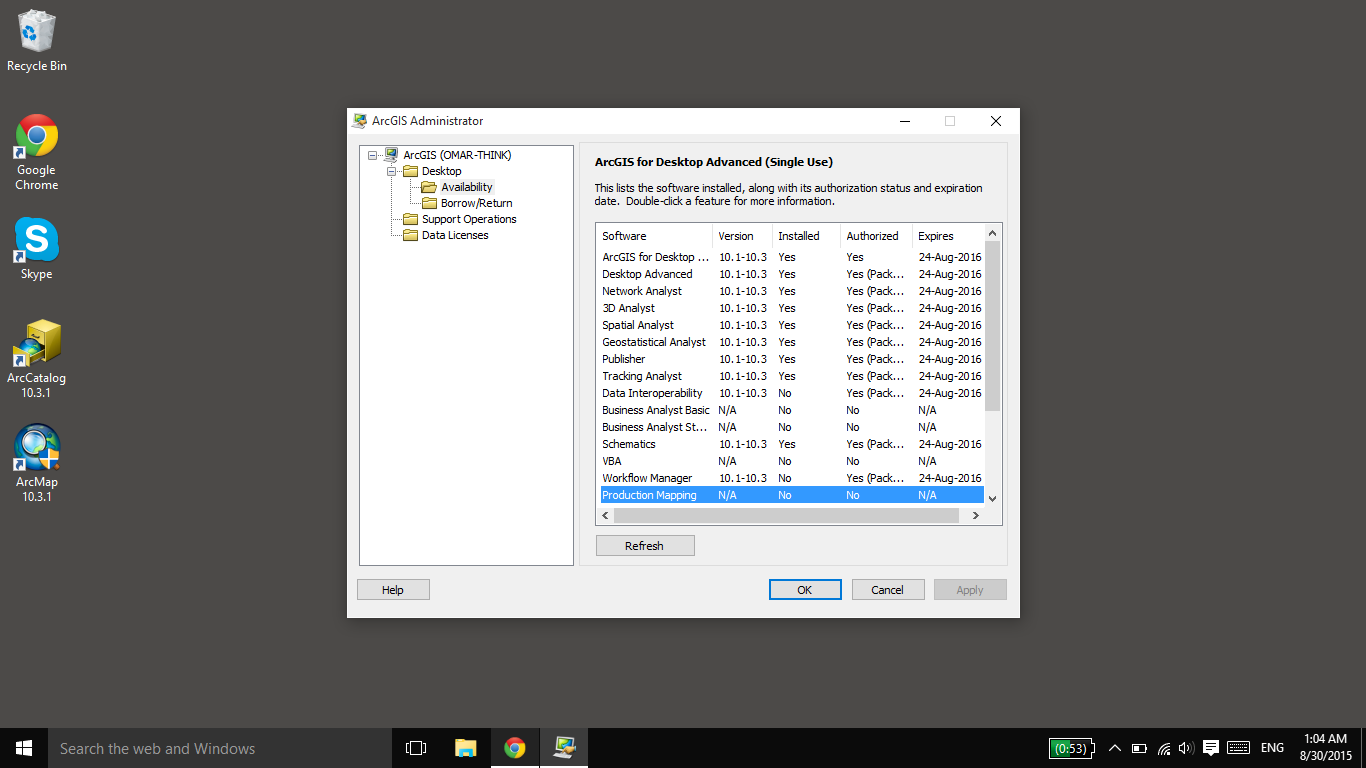
Task: Click the vertical scrollbar thumb in the list
Action: [x=993, y=326]
